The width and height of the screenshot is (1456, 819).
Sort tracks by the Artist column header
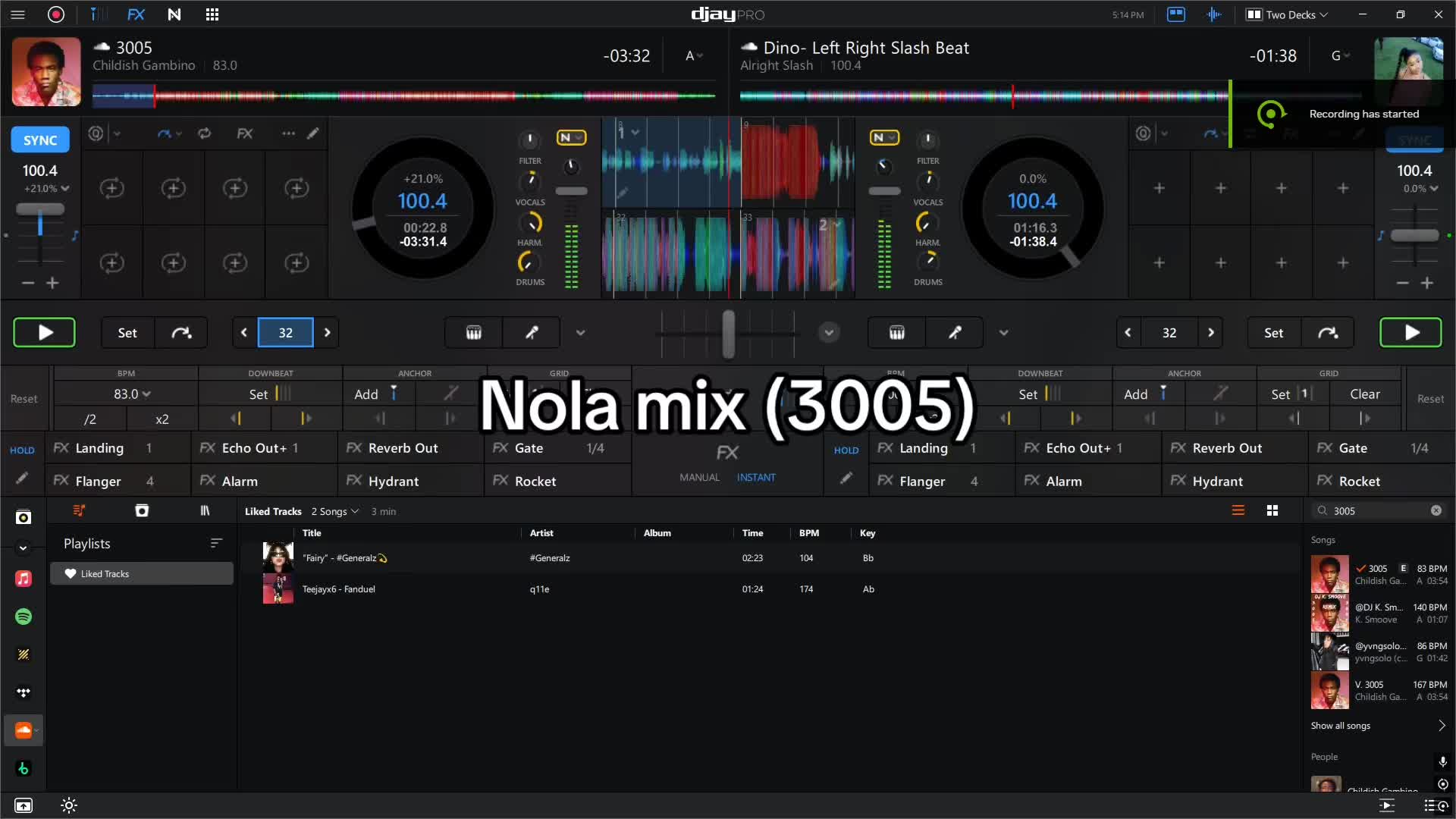[x=541, y=533]
